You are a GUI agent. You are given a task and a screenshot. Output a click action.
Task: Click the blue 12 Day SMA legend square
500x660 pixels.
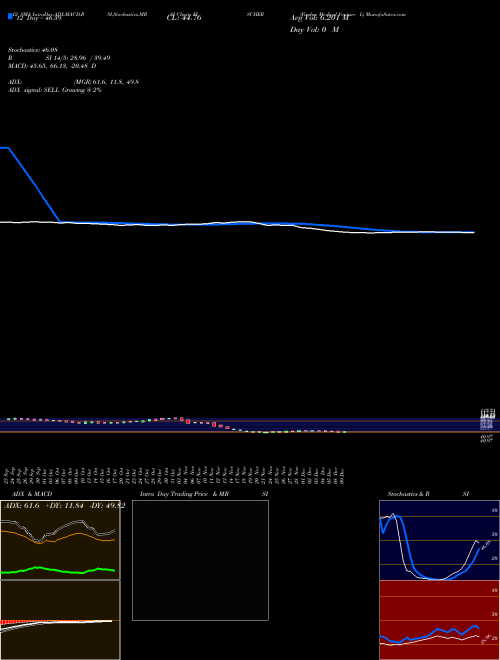point(10,17)
